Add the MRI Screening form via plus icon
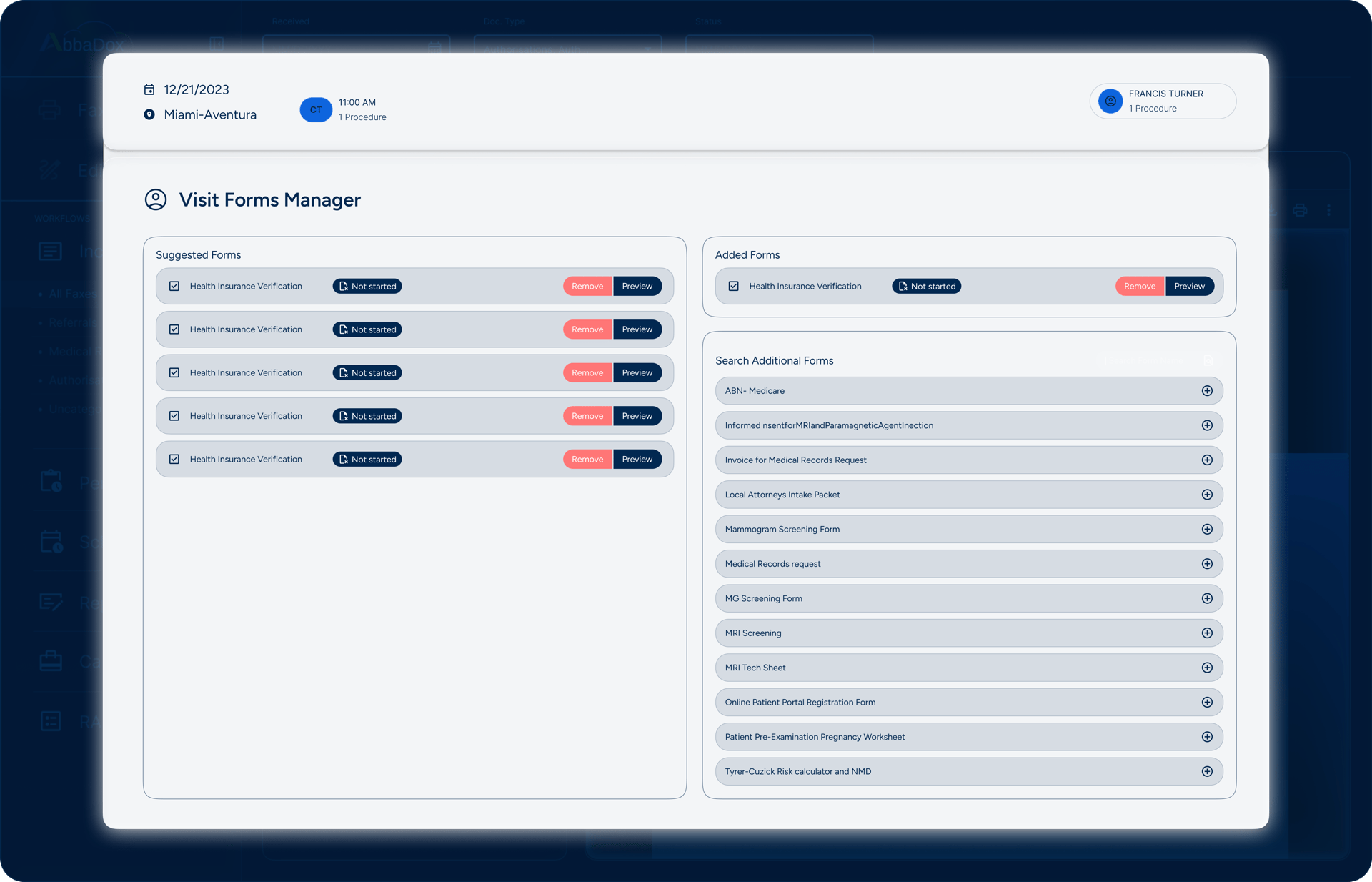Image resolution: width=1372 pixels, height=882 pixels. pos(1207,633)
